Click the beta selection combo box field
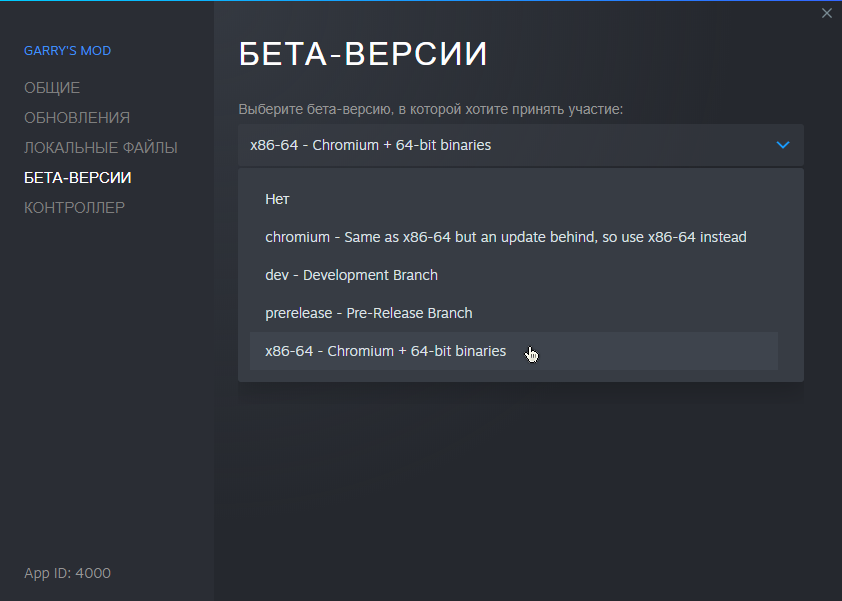Viewport: 842px width, 601px height. pos(500,145)
